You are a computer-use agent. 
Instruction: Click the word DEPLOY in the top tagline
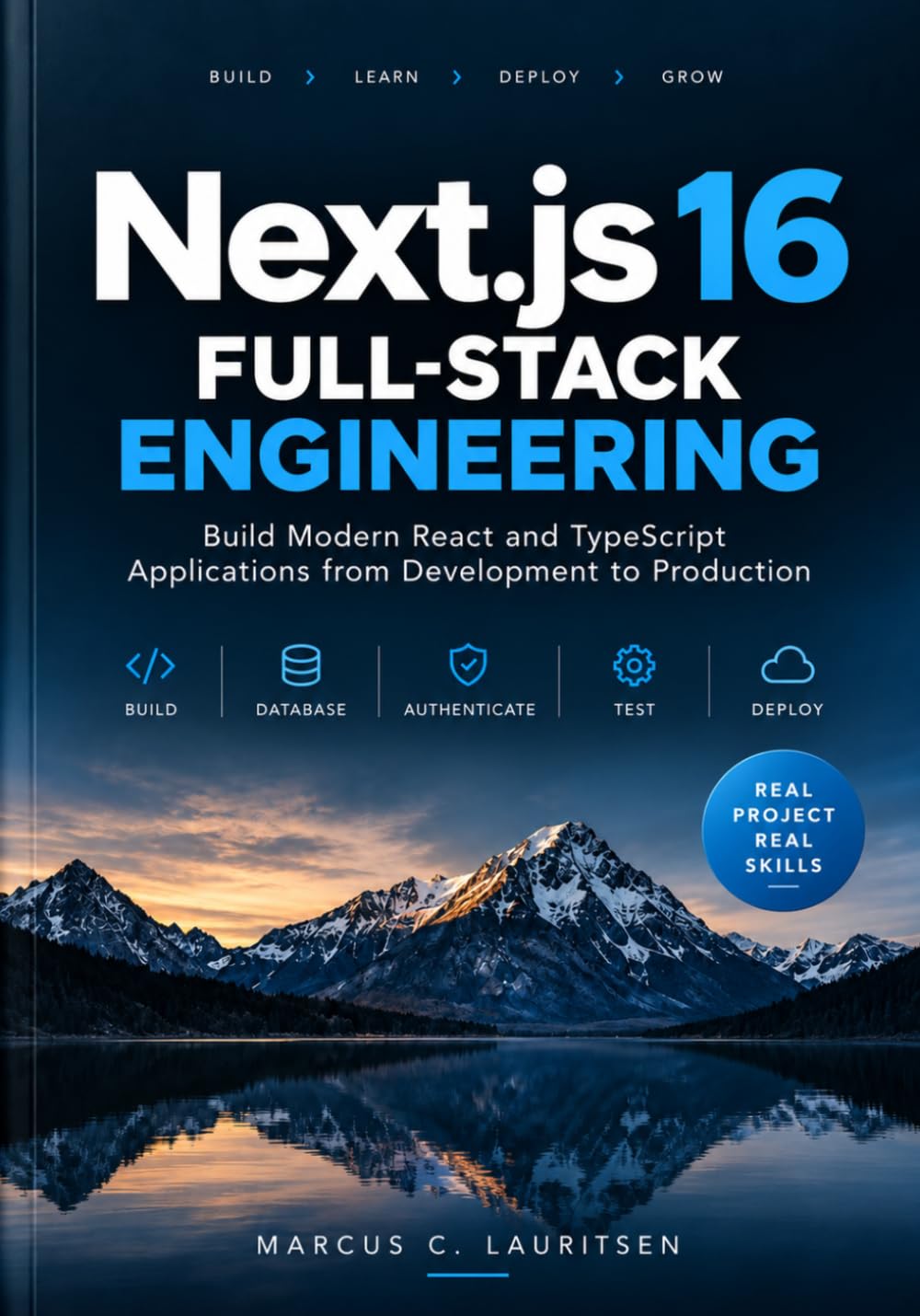(540, 77)
